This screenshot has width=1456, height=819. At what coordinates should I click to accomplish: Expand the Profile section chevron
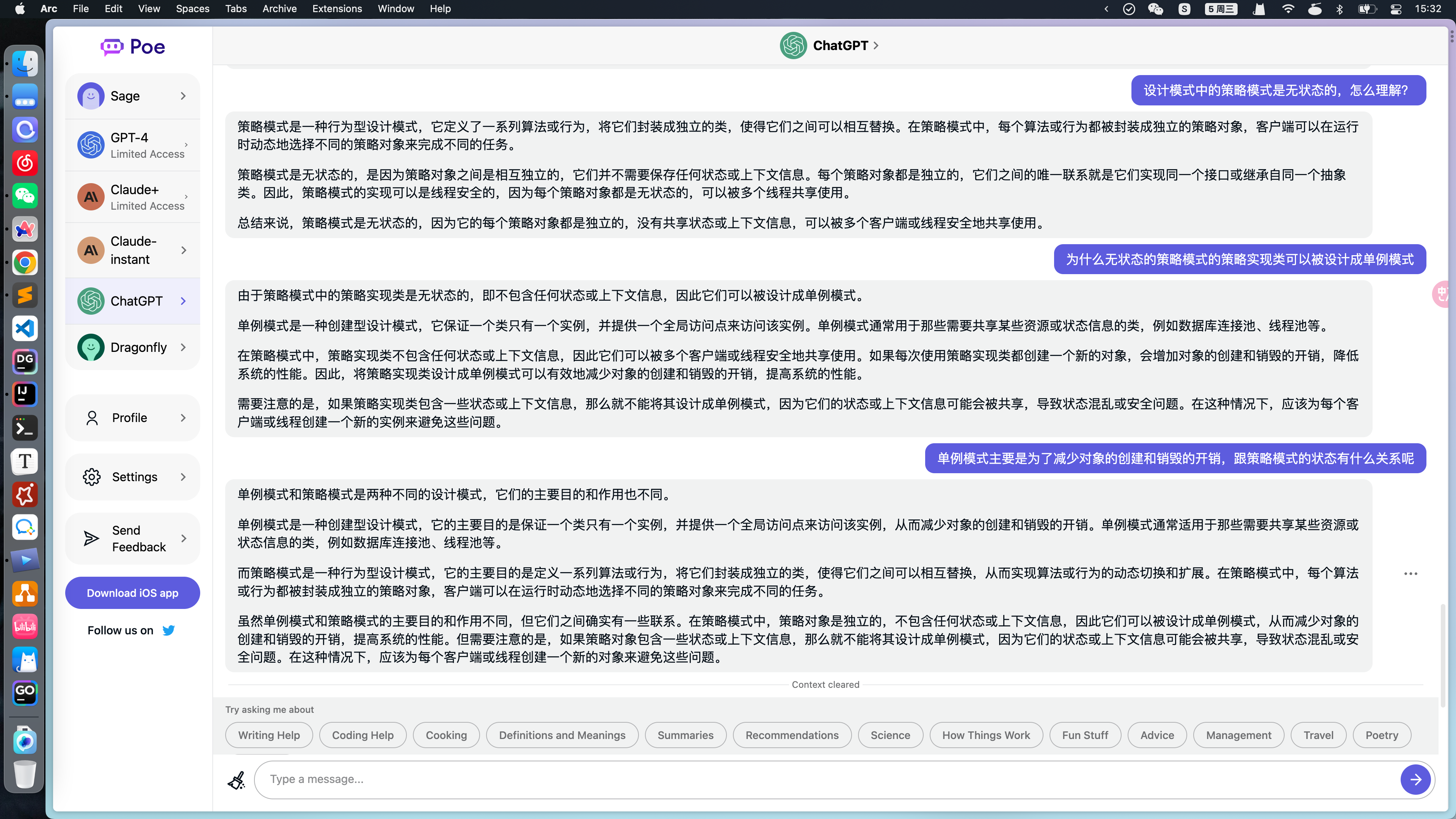coord(183,418)
